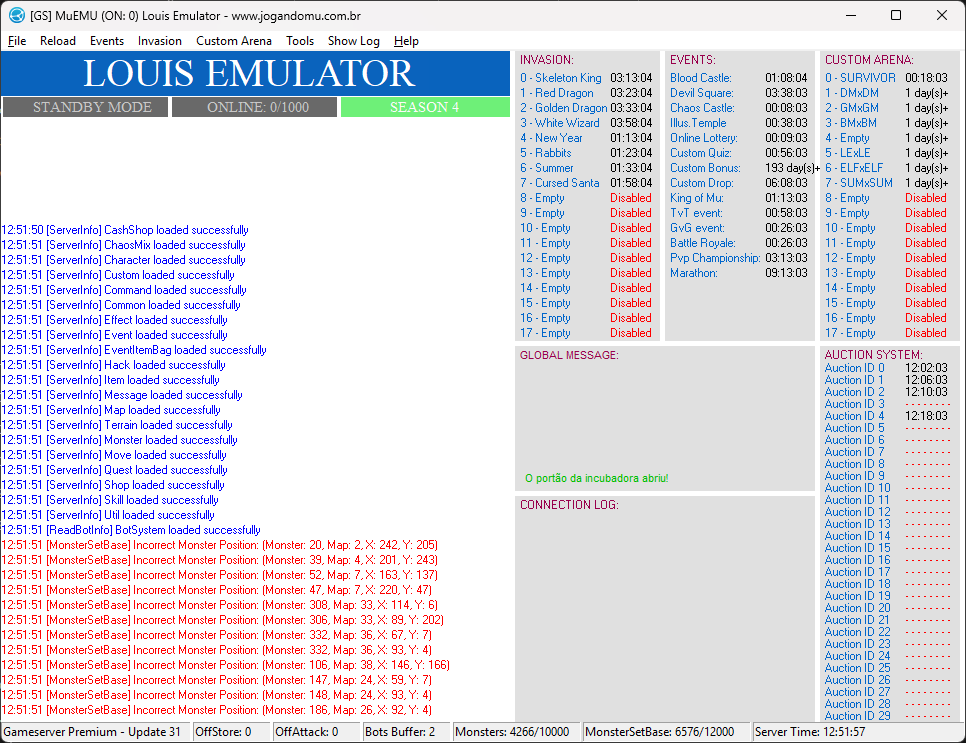This screenshot has width=966, height=743.
Task: Click the Pvp Championship event label
Action: click(715, 258)
